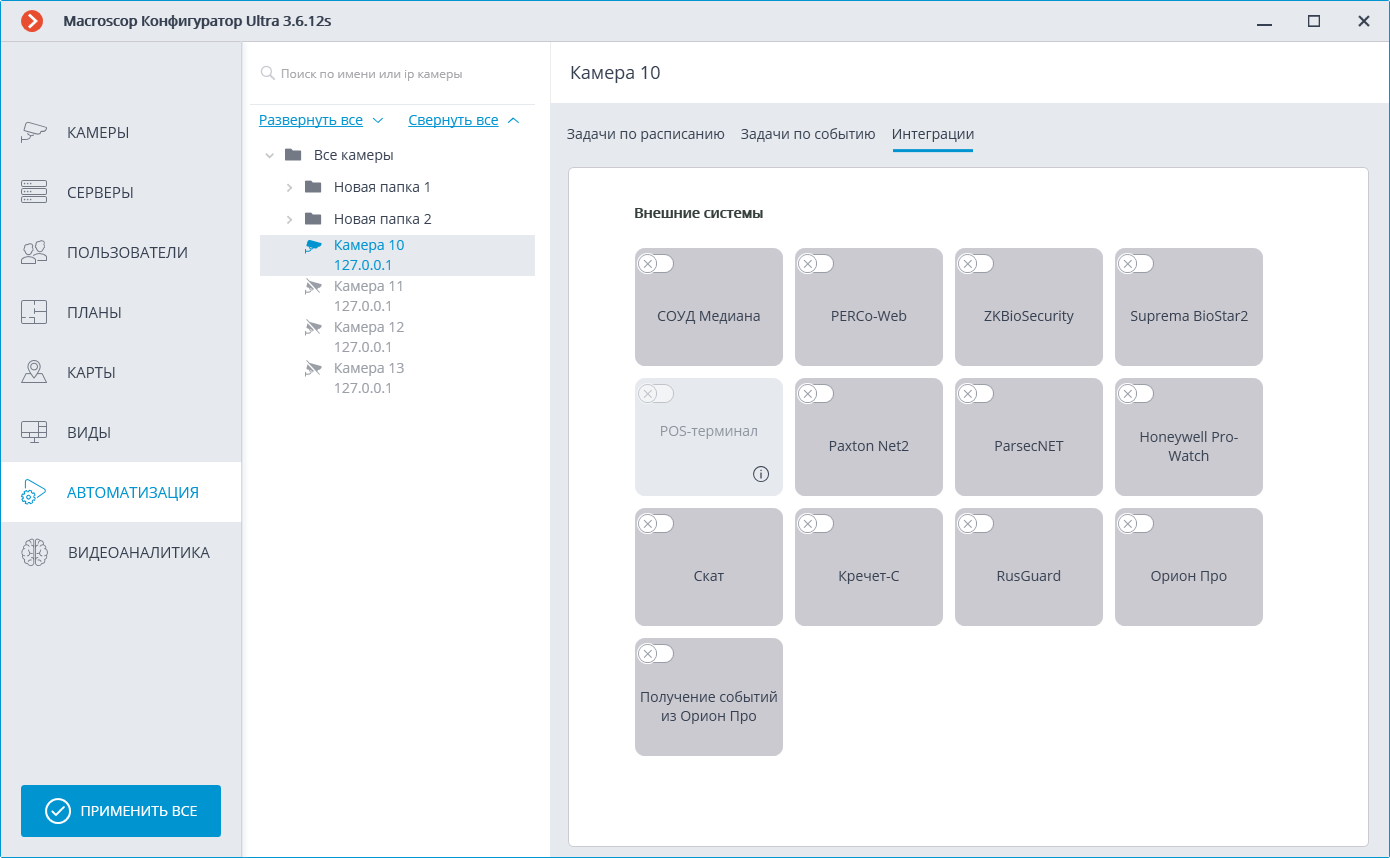Enable the Получение событий из Орион Про toggle

coord(656,654)
